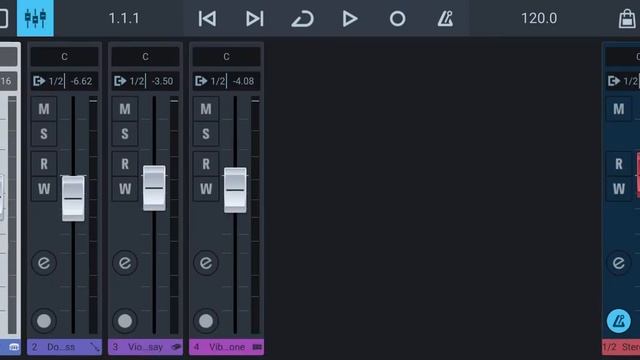Enable Write automation on track 3

point(125,189)
